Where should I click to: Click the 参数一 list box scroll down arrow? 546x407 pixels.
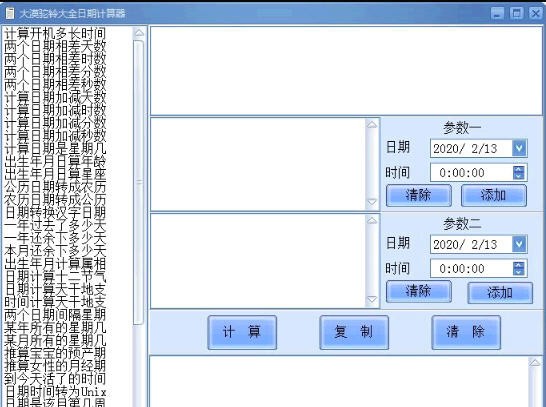[x=372, y=202]
